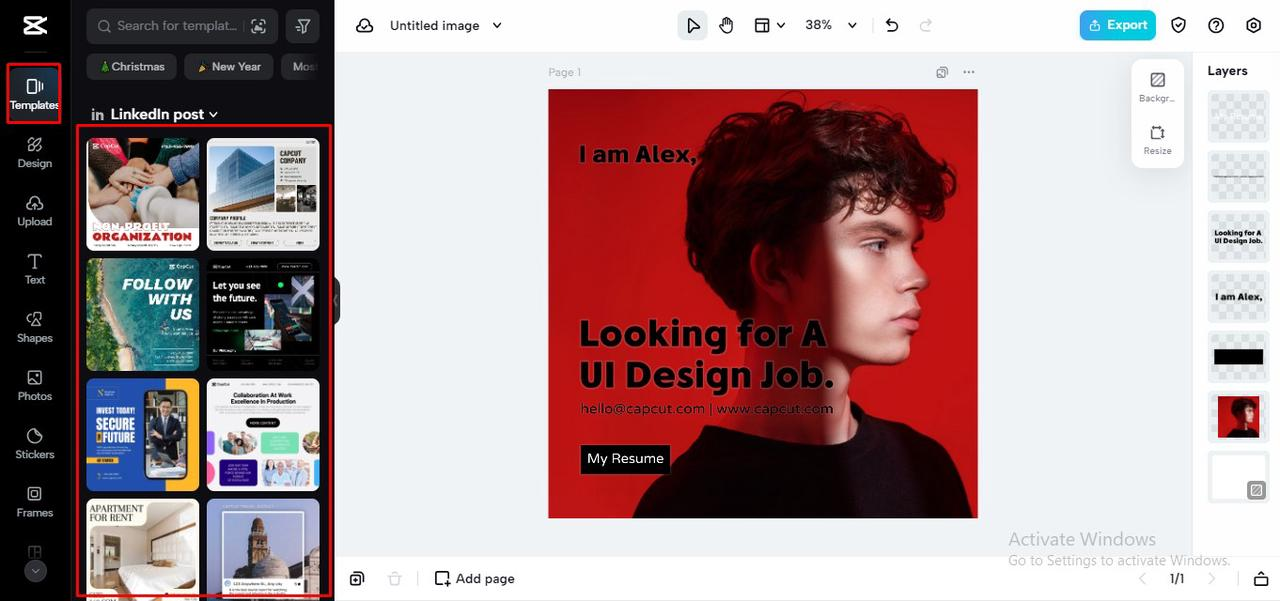This screenshot has width=1280, height=601.
Task: Click the My Resume button on canvas
Action: click(625, 458)
